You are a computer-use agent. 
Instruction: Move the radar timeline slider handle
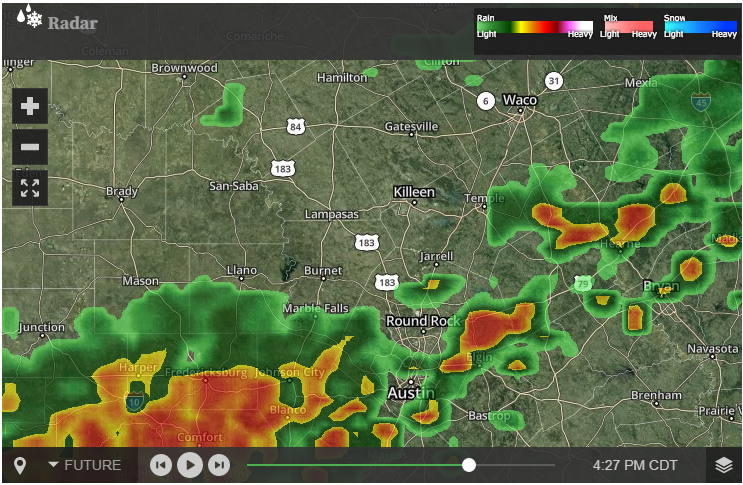click(469, 465)
